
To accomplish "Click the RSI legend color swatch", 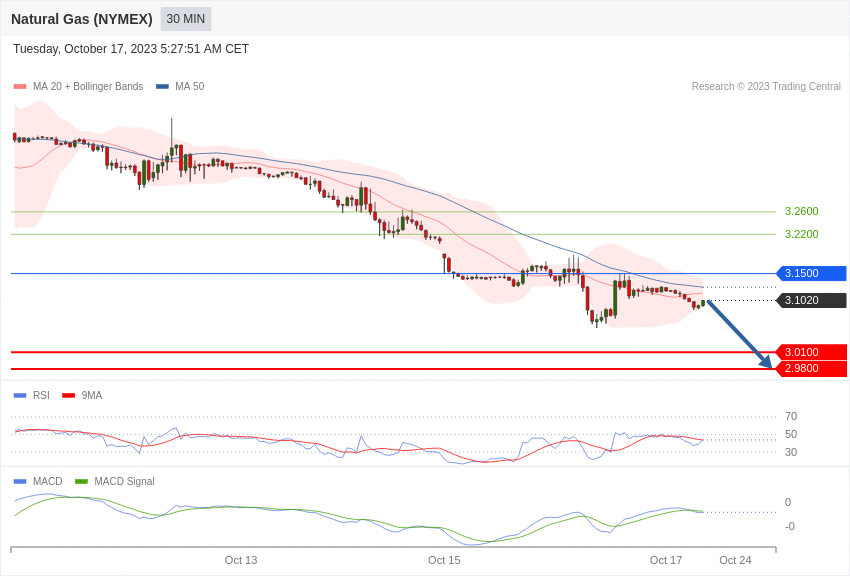I will [20, 396].
